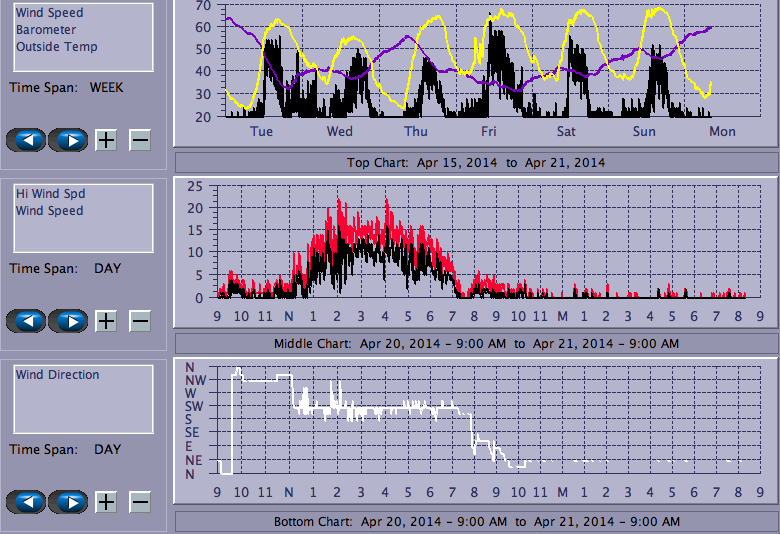780x534 pixels.
Task: Advance the middle chart with the forward arrow
Action: (68, 321)
